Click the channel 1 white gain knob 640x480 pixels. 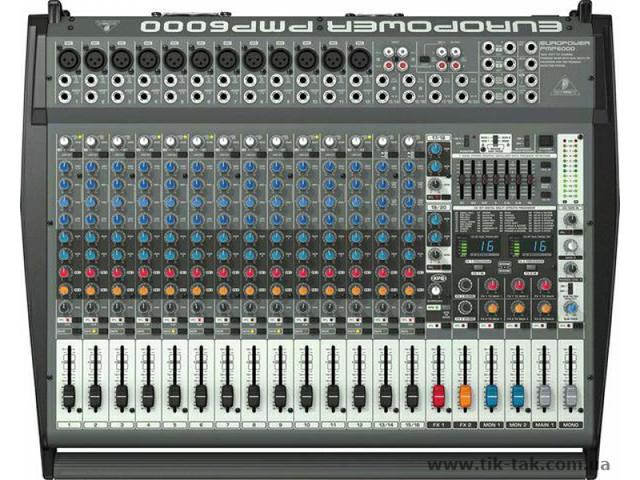click(65, 142)
